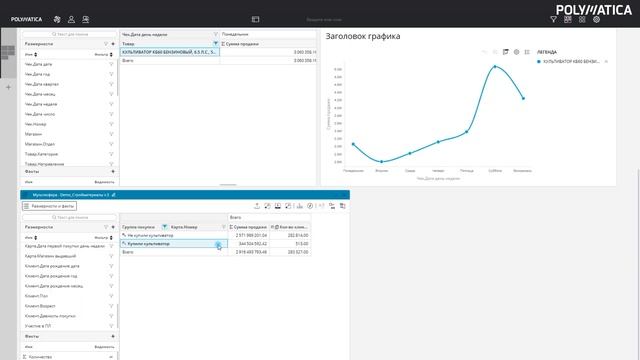This screenshot has width=640, height=360.
Task: Sort the lower dimension list by Фильтр
Action: pyautogui.click(x=104, y=238)
